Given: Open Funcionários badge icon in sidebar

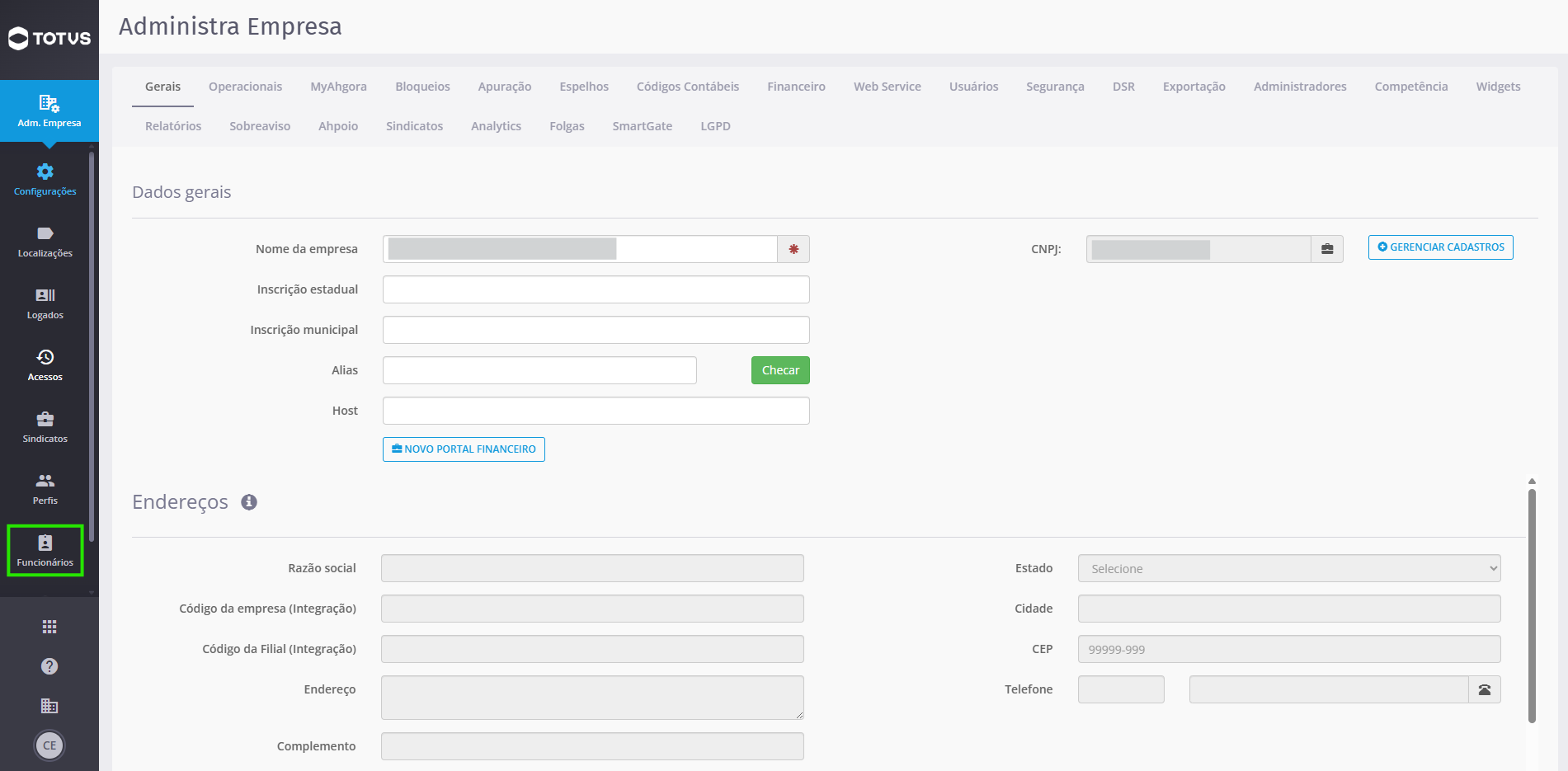Looking at the screenshot, I should tap(45, 543).
